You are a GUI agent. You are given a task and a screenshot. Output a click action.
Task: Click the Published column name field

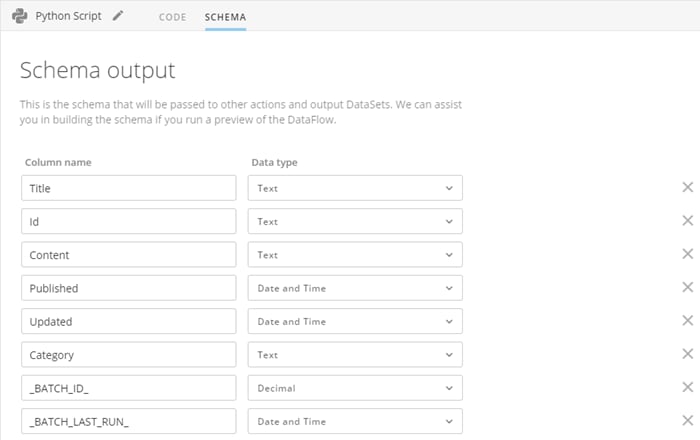[129, 288]
